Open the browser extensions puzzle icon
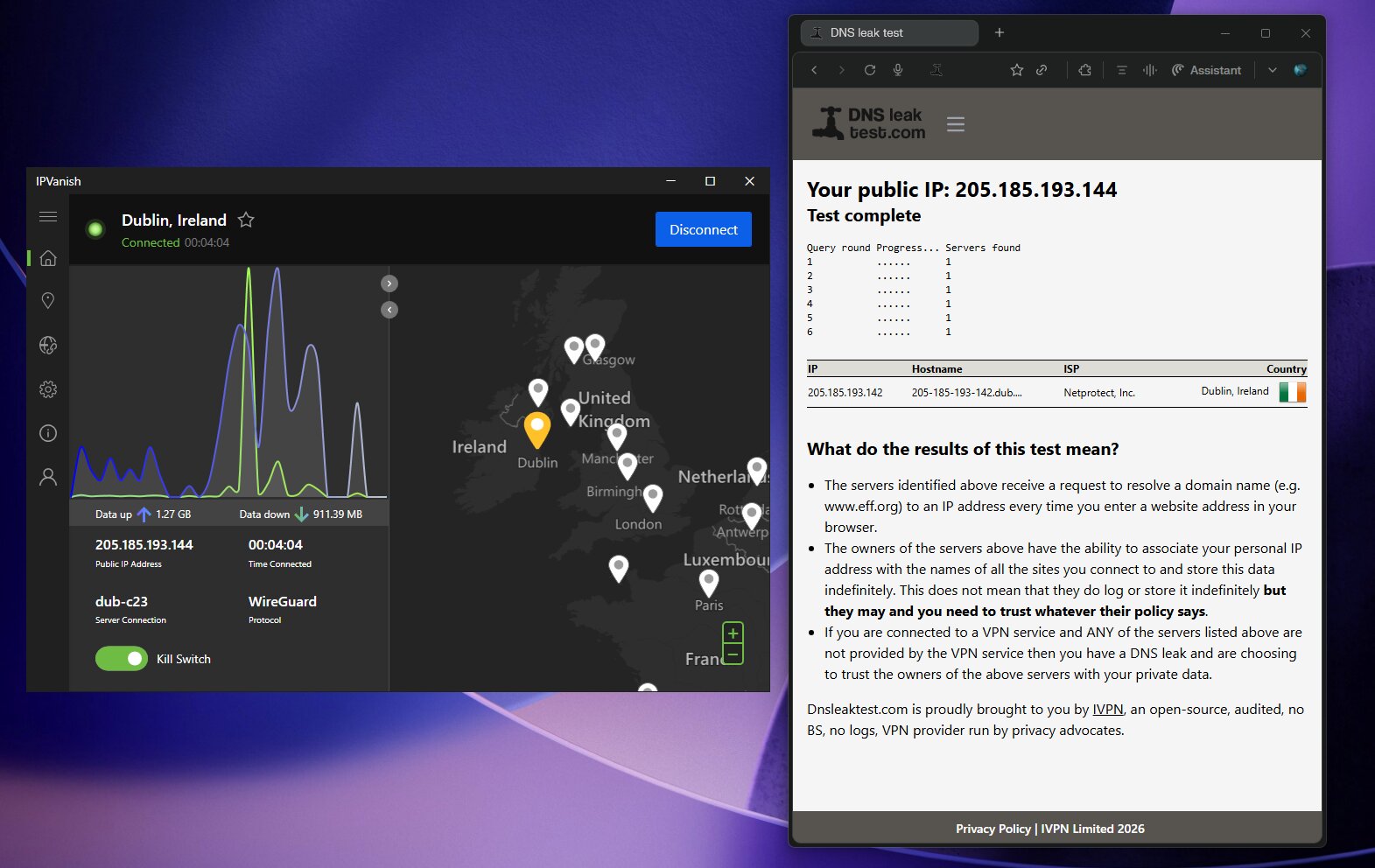Viewport: 1375px width, 868px height. coord(1085,70)
